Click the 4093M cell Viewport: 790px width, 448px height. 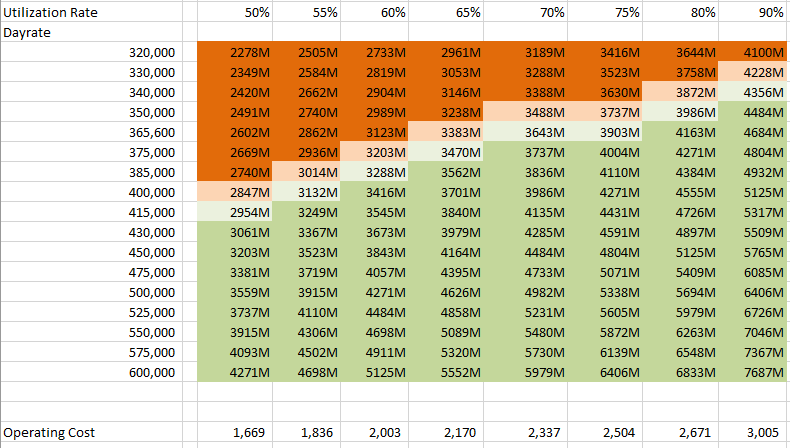click(x=235, y=352)
